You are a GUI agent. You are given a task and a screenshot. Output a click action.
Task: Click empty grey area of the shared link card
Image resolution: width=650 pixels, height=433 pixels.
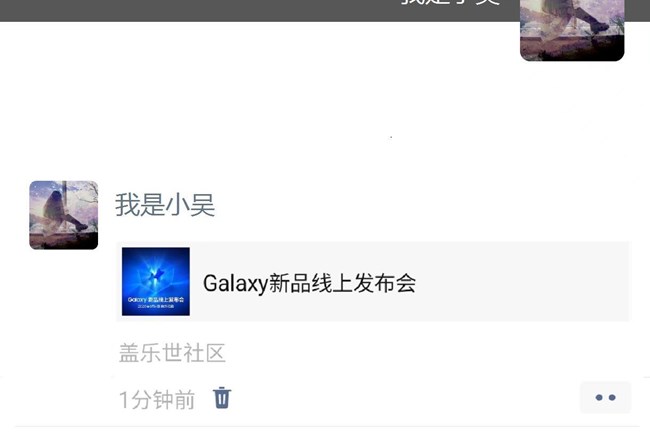[522, 282]
